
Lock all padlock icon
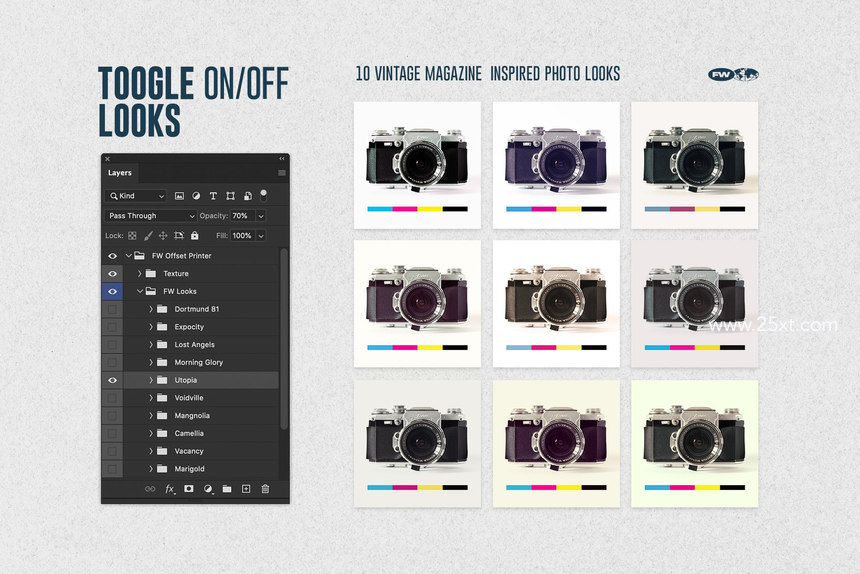point(195,235)
